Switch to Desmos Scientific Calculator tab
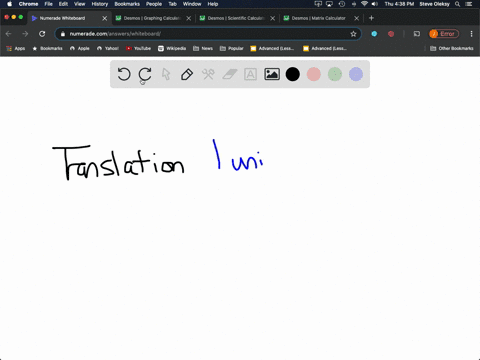Image resolution: width=480 pixels, height=360 pixels. pos(236,18)
